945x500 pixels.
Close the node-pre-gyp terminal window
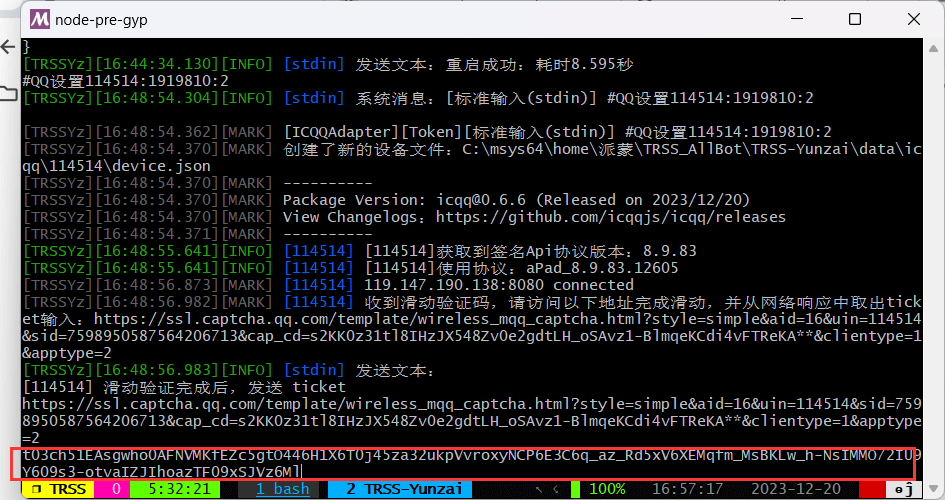tap(913, 19)
